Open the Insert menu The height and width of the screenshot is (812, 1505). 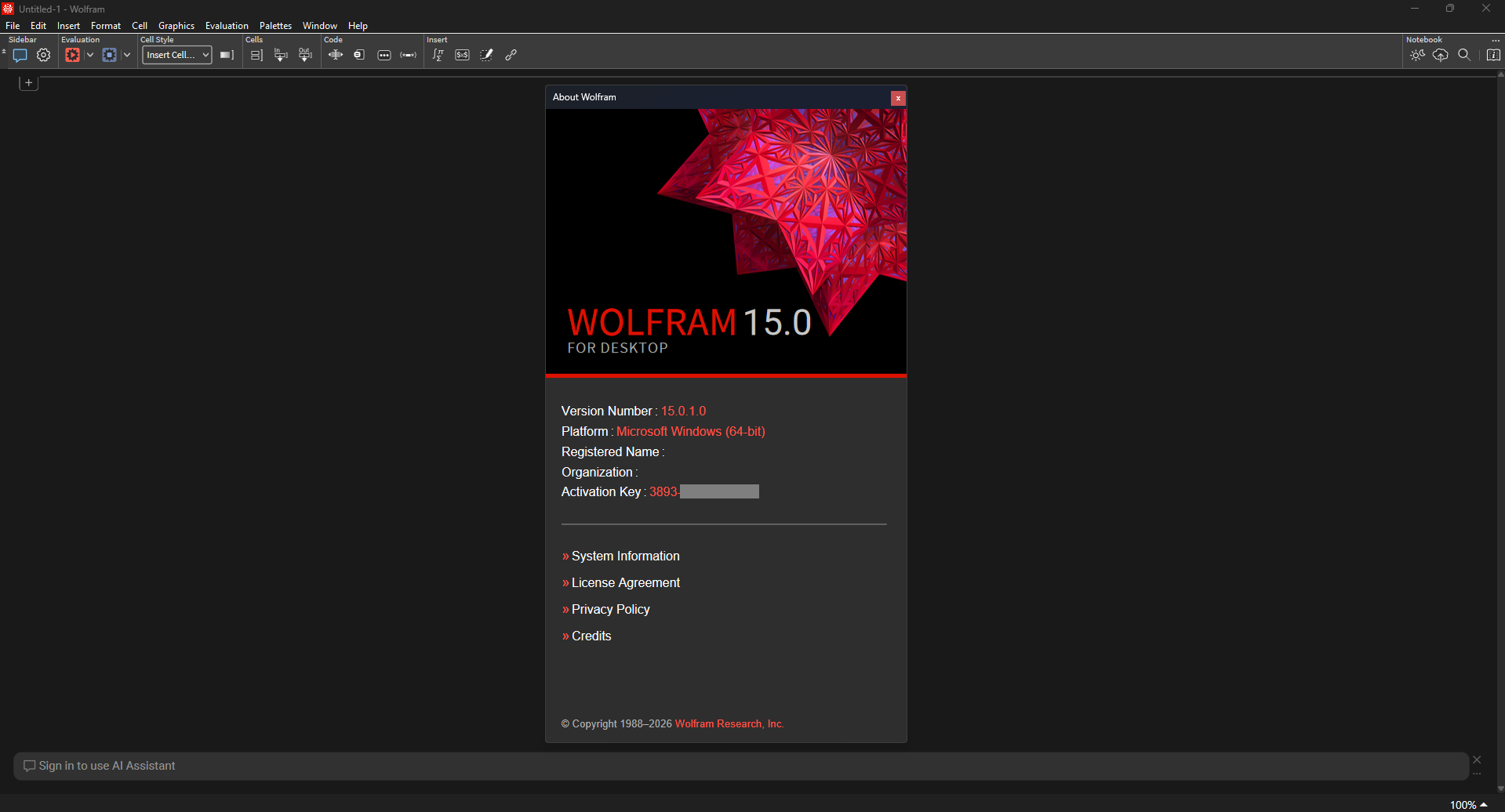pyautogui.click(x=68, y=26)
